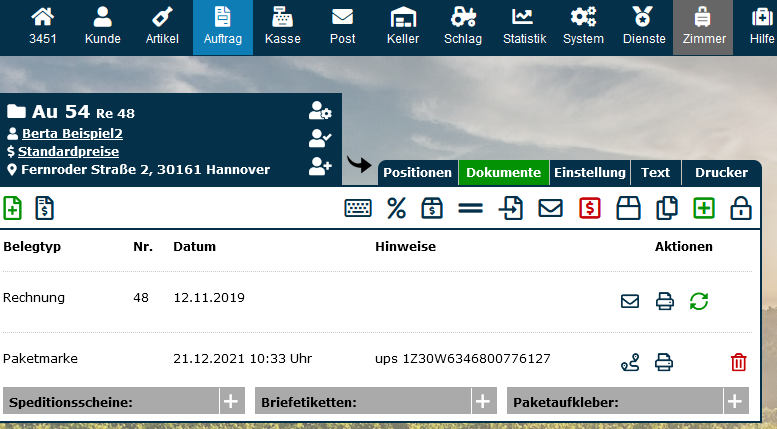The width and height of the screenshot is (777, 429).
Task: Click the copy documents icon
Action: click(667, 208)
